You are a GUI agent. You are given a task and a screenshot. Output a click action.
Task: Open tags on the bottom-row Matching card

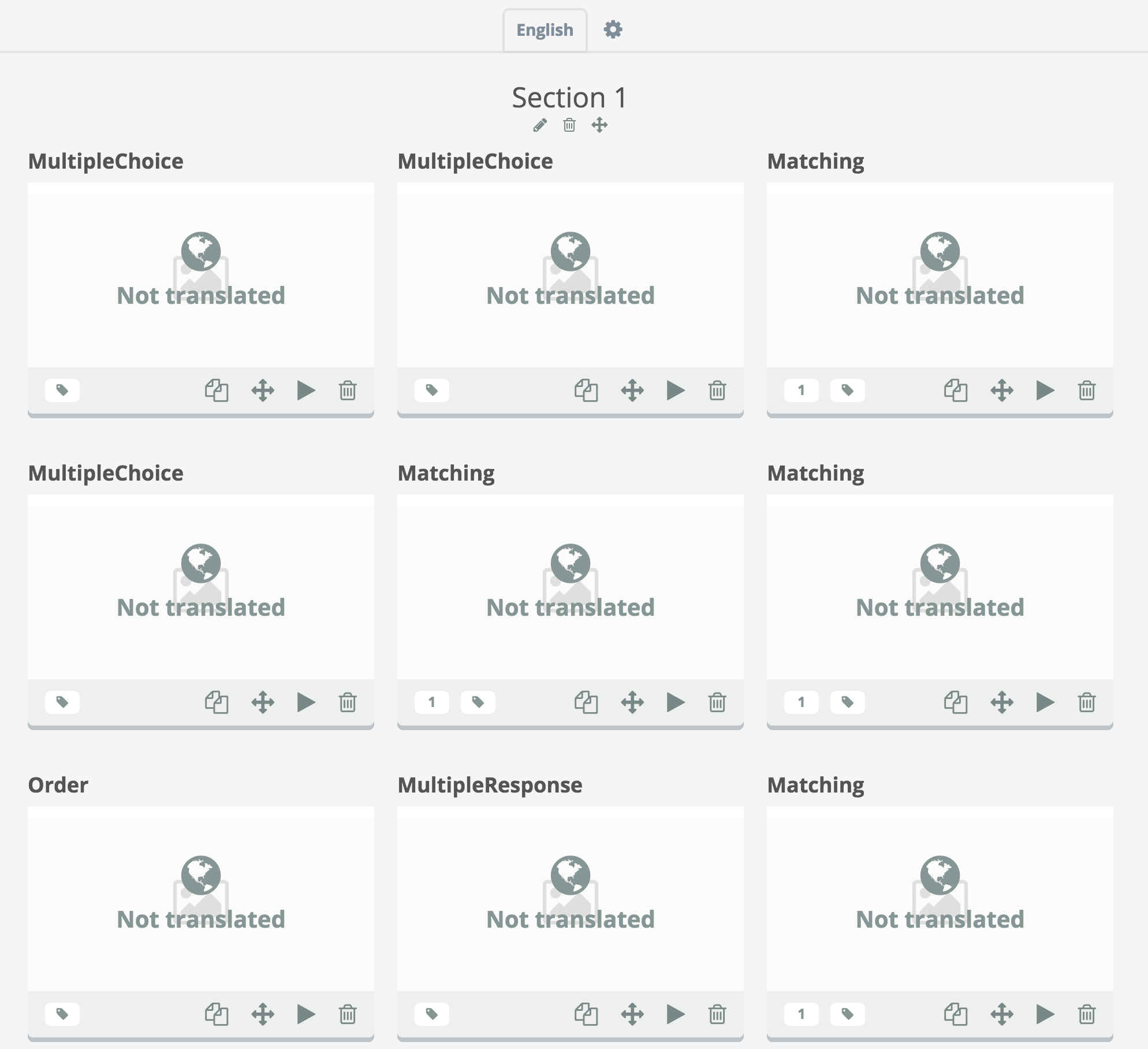848,1014
